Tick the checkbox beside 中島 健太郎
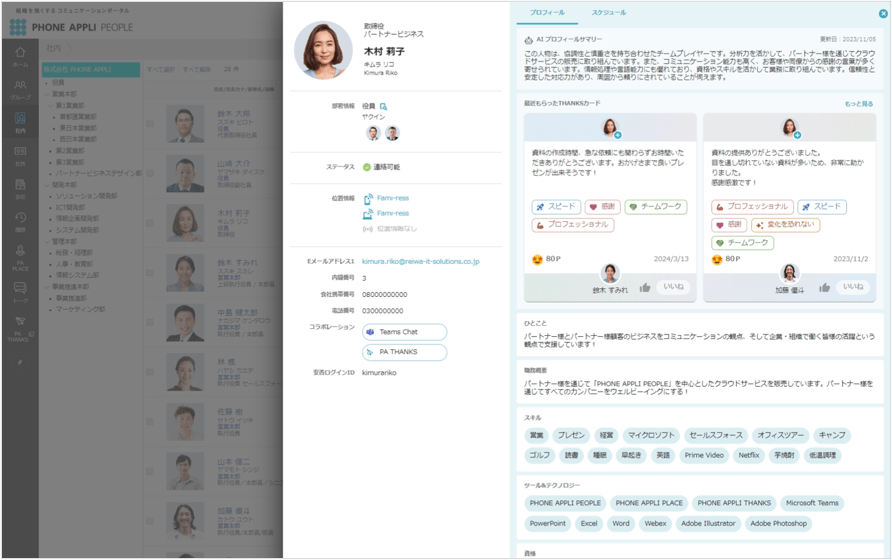This screenshot has height=560, width=892. point(150,322)
